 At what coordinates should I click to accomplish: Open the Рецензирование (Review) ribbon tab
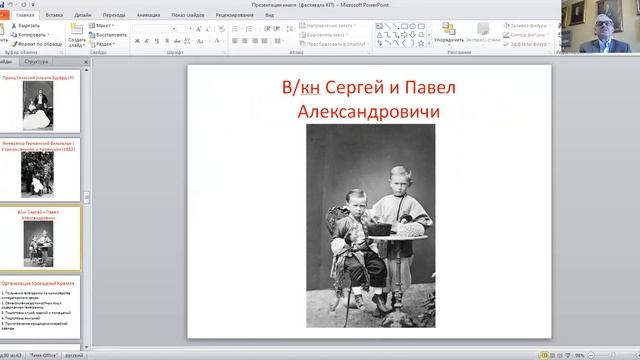235,15
